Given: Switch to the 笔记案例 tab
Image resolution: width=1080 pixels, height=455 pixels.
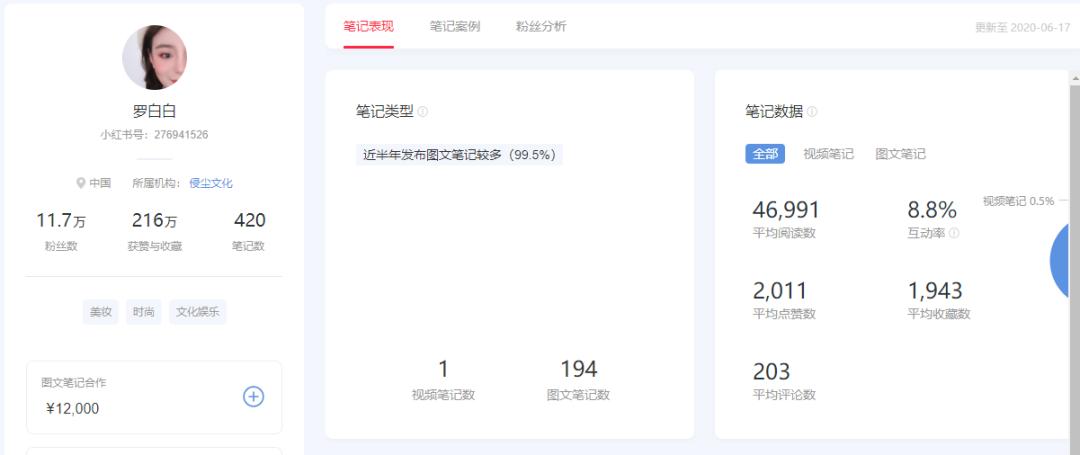Looking at the screenshot, I should 455,27.
